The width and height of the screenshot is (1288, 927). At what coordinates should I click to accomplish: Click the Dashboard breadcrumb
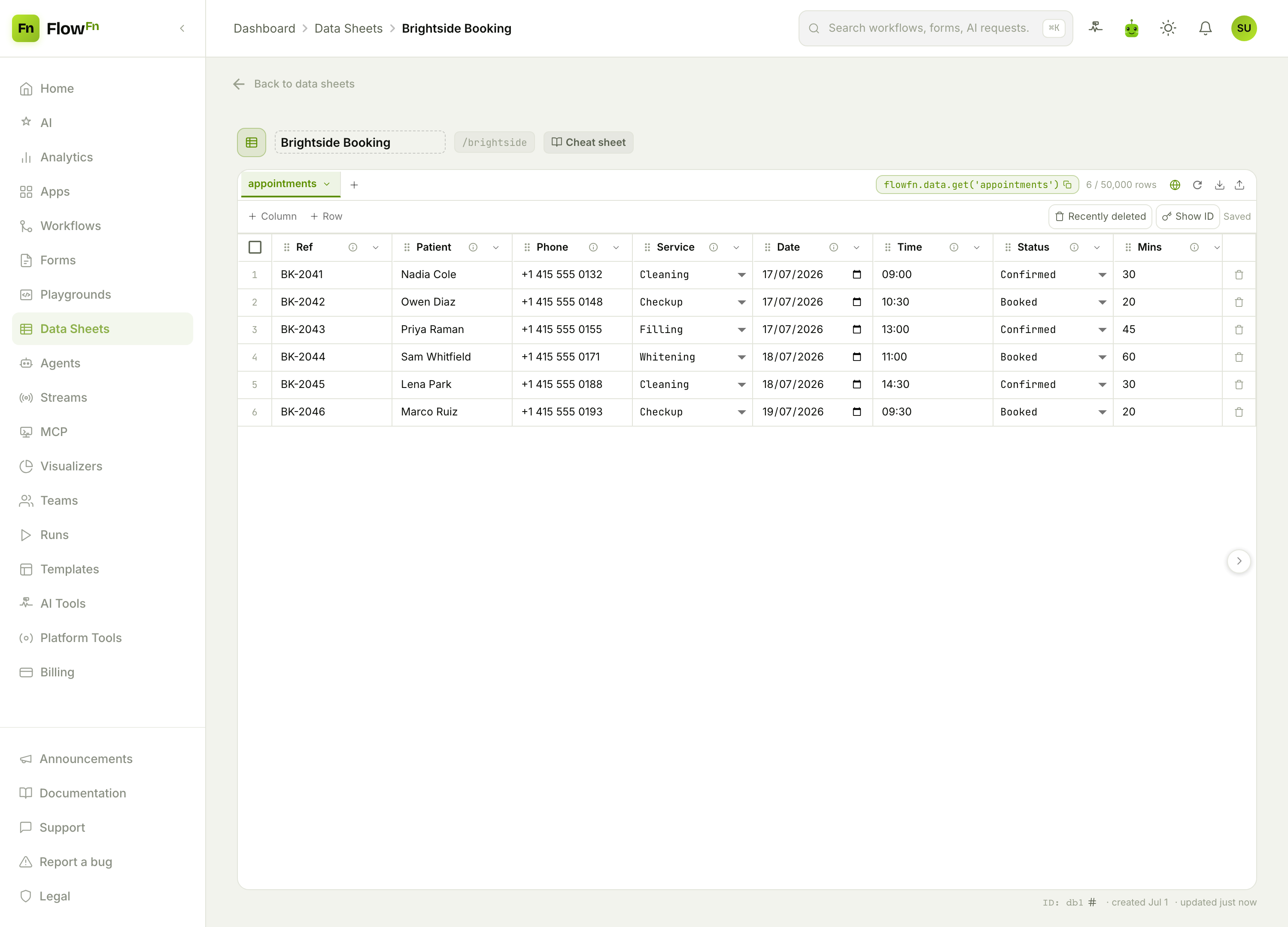pyautogui.click(x=264, y=28)
